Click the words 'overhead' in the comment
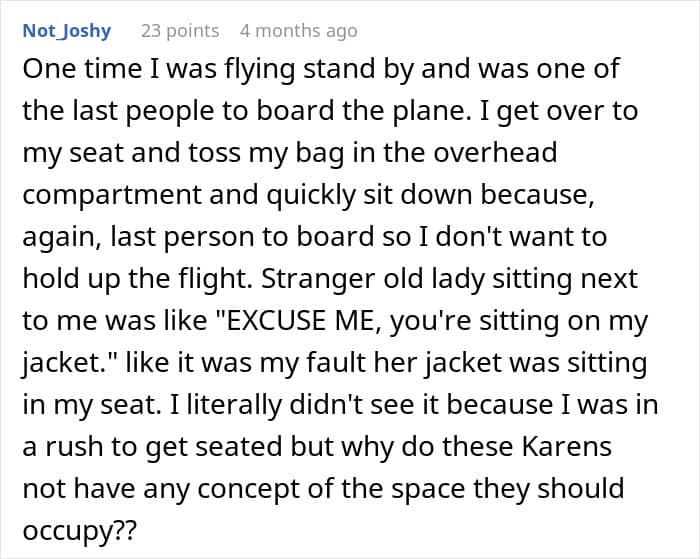Screen dimensions: 700x559 [x=496, y=152]
